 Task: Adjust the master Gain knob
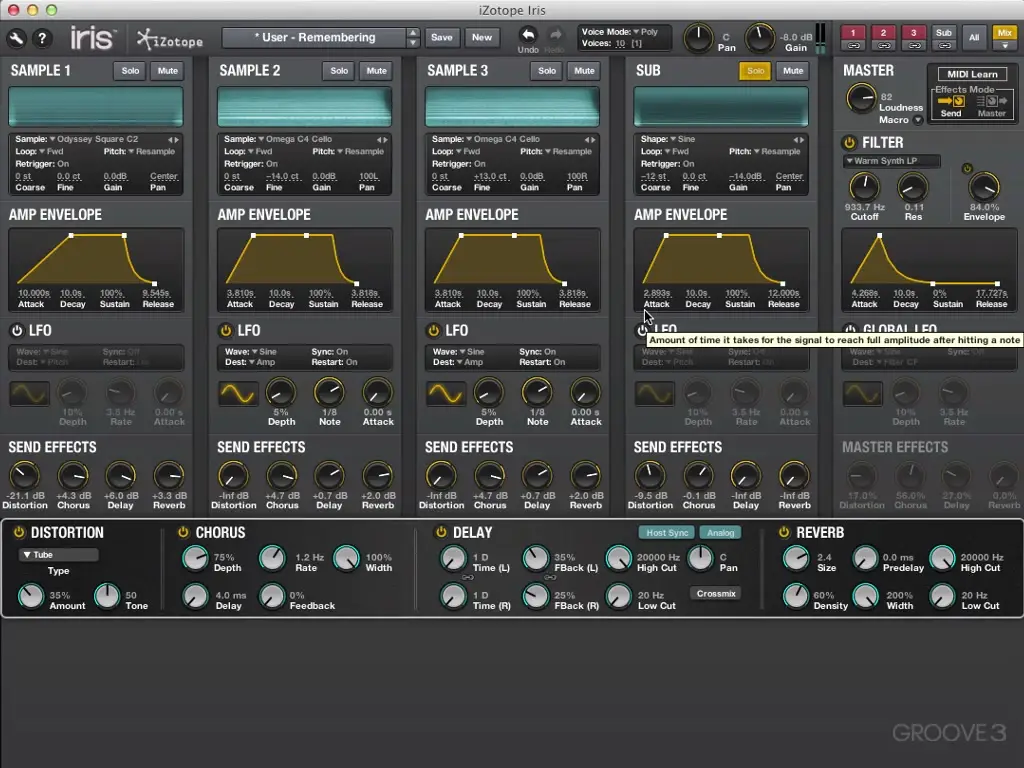pos(760,38)
